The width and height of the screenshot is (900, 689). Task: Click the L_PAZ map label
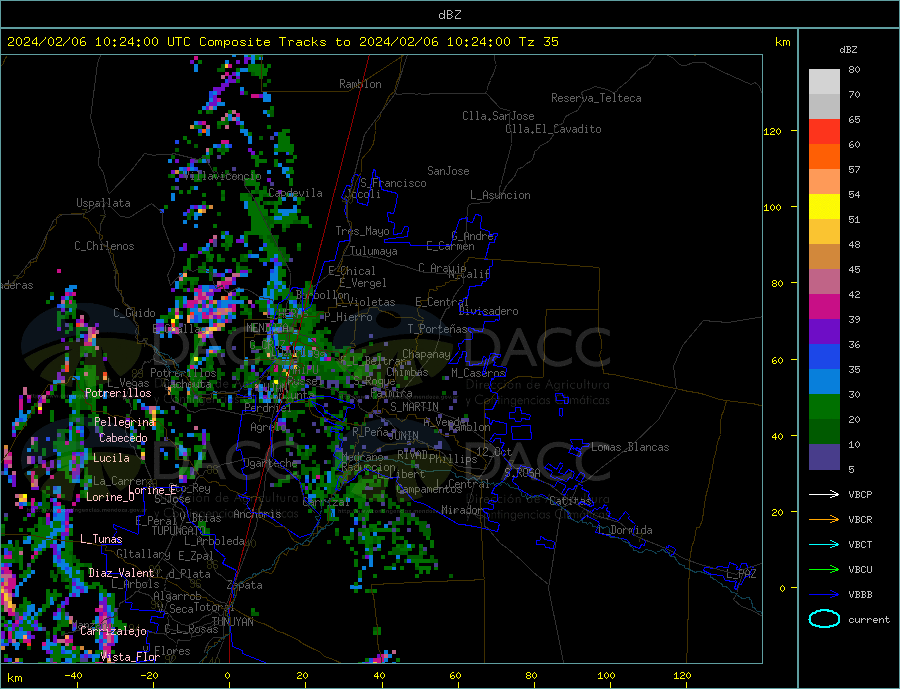[x=741, y=574]
